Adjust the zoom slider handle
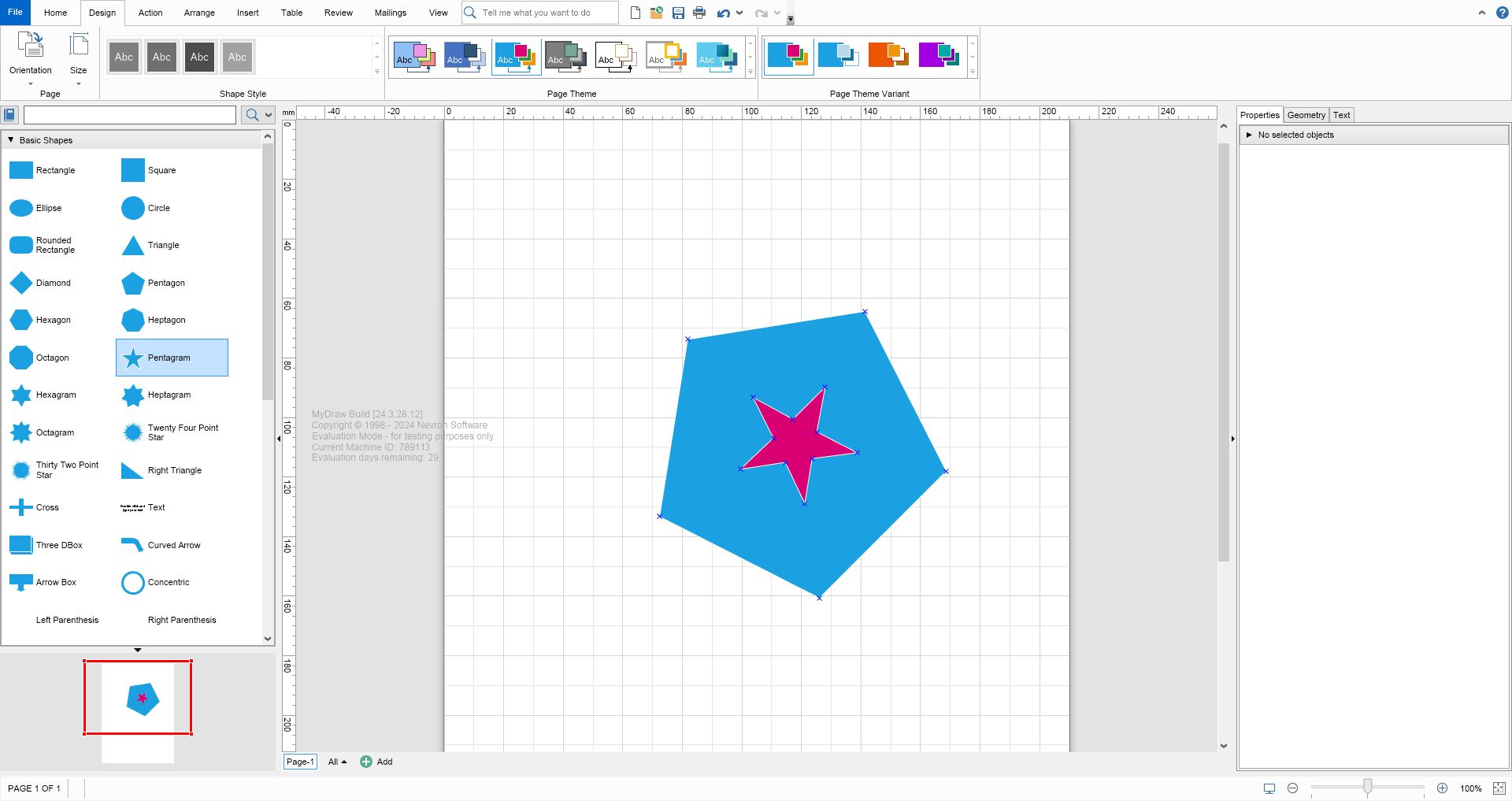This screenshot has width=1512, height=801. click(x=1368, y=787)
